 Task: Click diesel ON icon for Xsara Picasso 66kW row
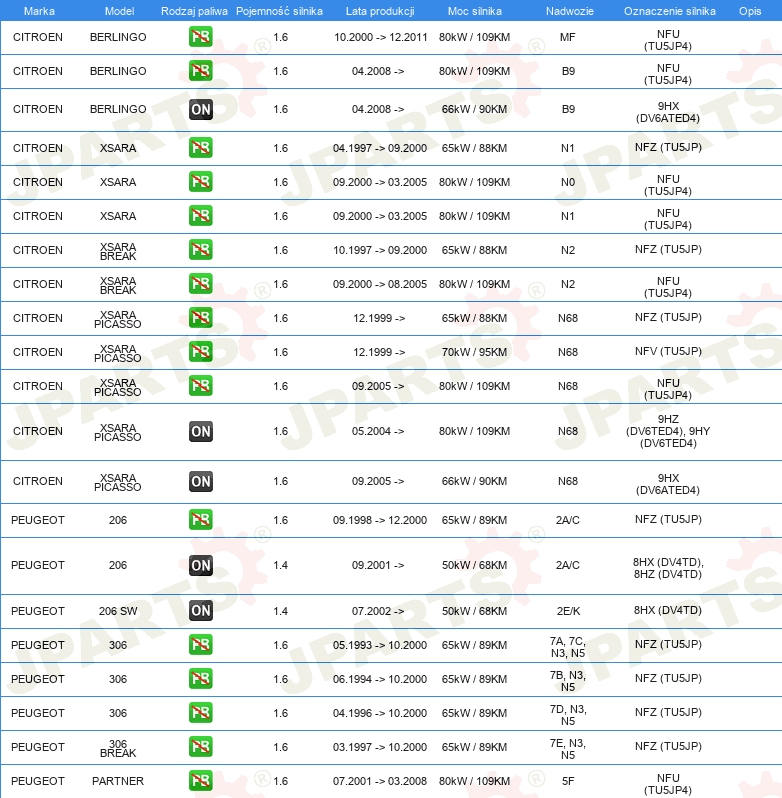pyautogui.click(x=200, y=481)
